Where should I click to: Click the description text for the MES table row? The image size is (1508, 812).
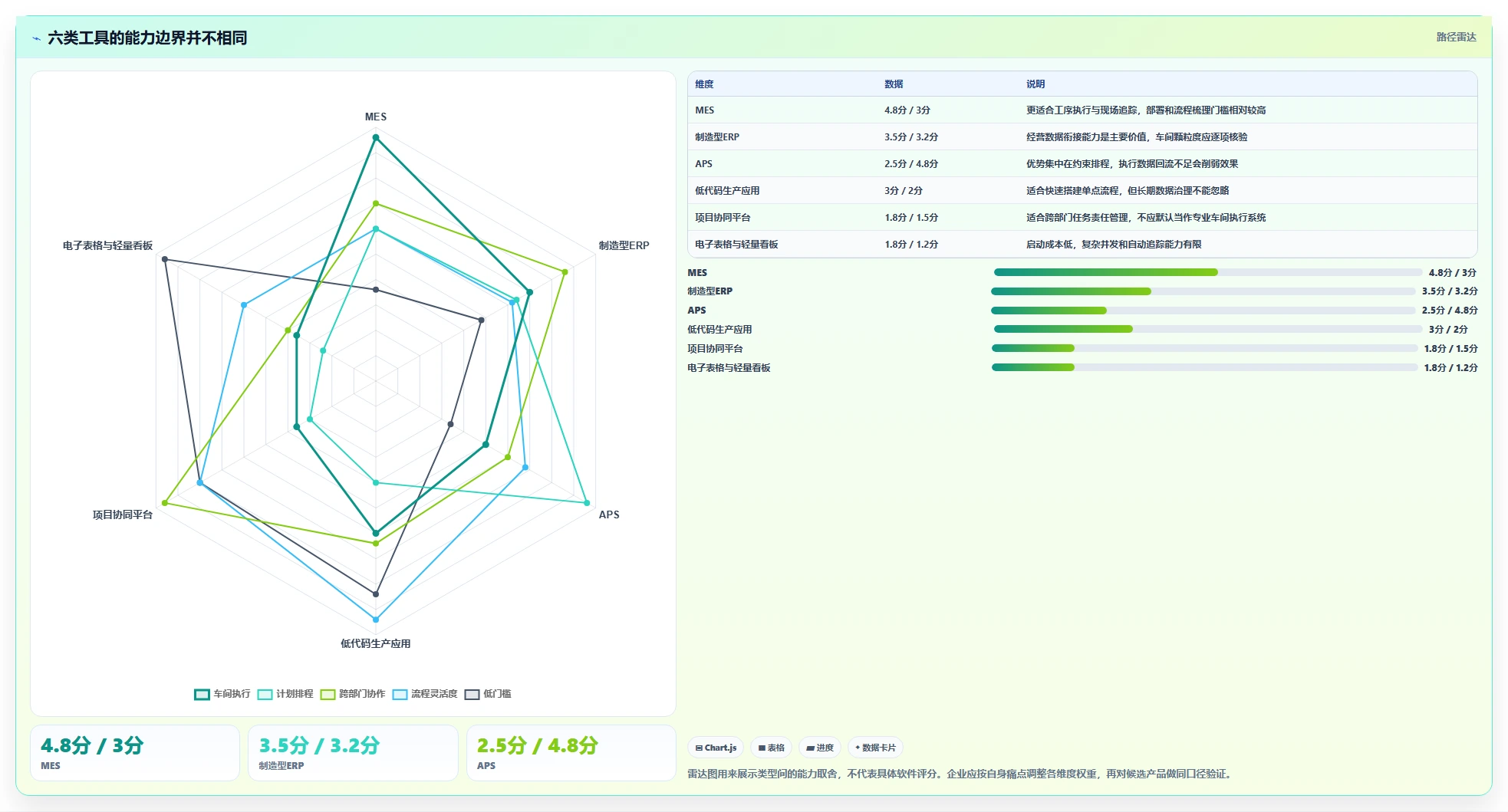point(1146,110)
